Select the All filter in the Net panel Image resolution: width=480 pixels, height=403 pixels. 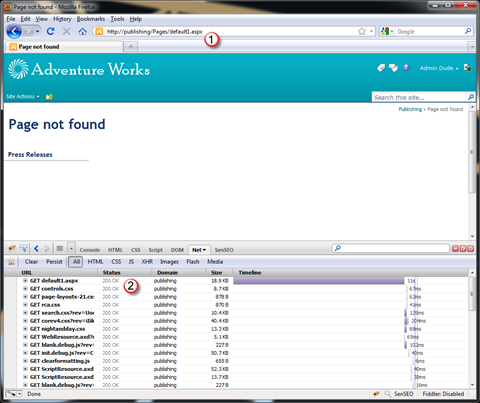tap(76, 262)
